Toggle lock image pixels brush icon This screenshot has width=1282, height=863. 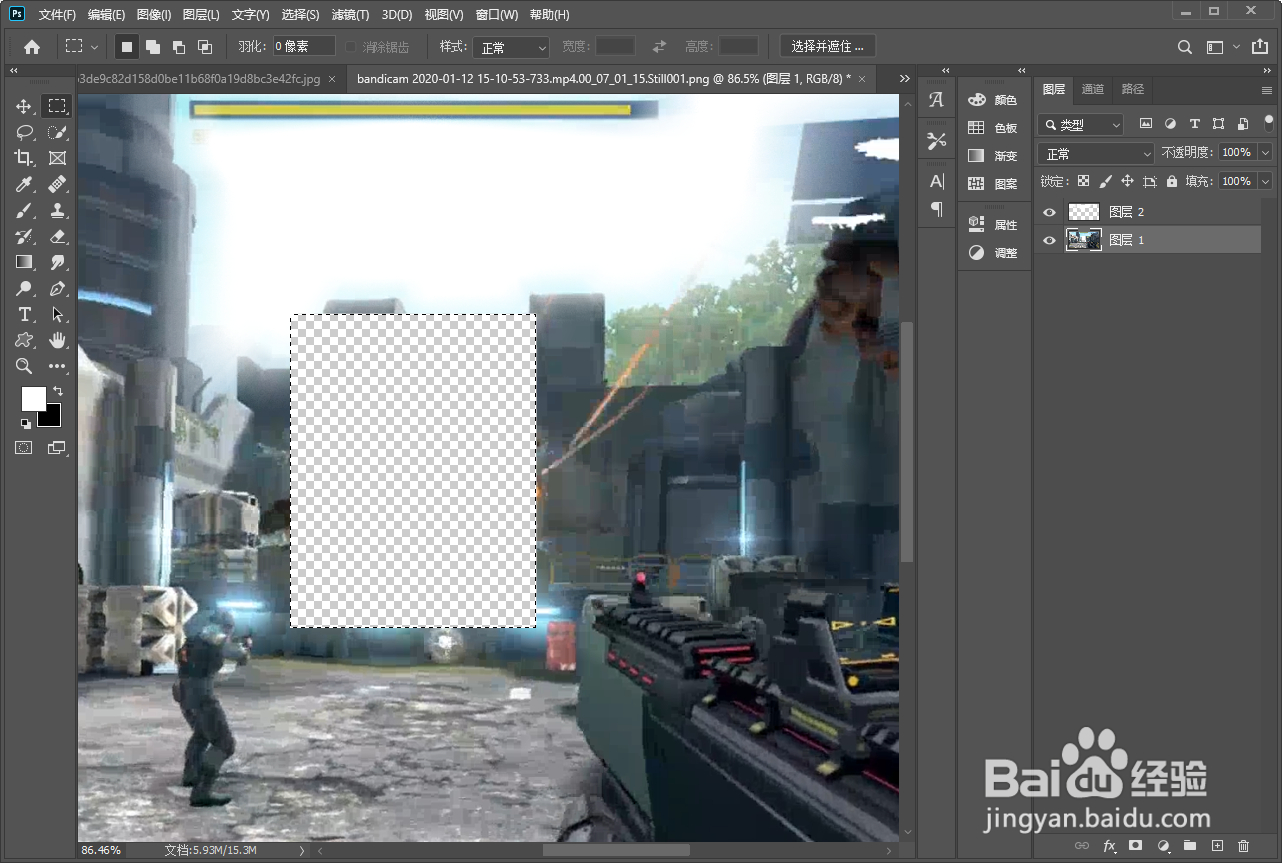pos(1105,181)
